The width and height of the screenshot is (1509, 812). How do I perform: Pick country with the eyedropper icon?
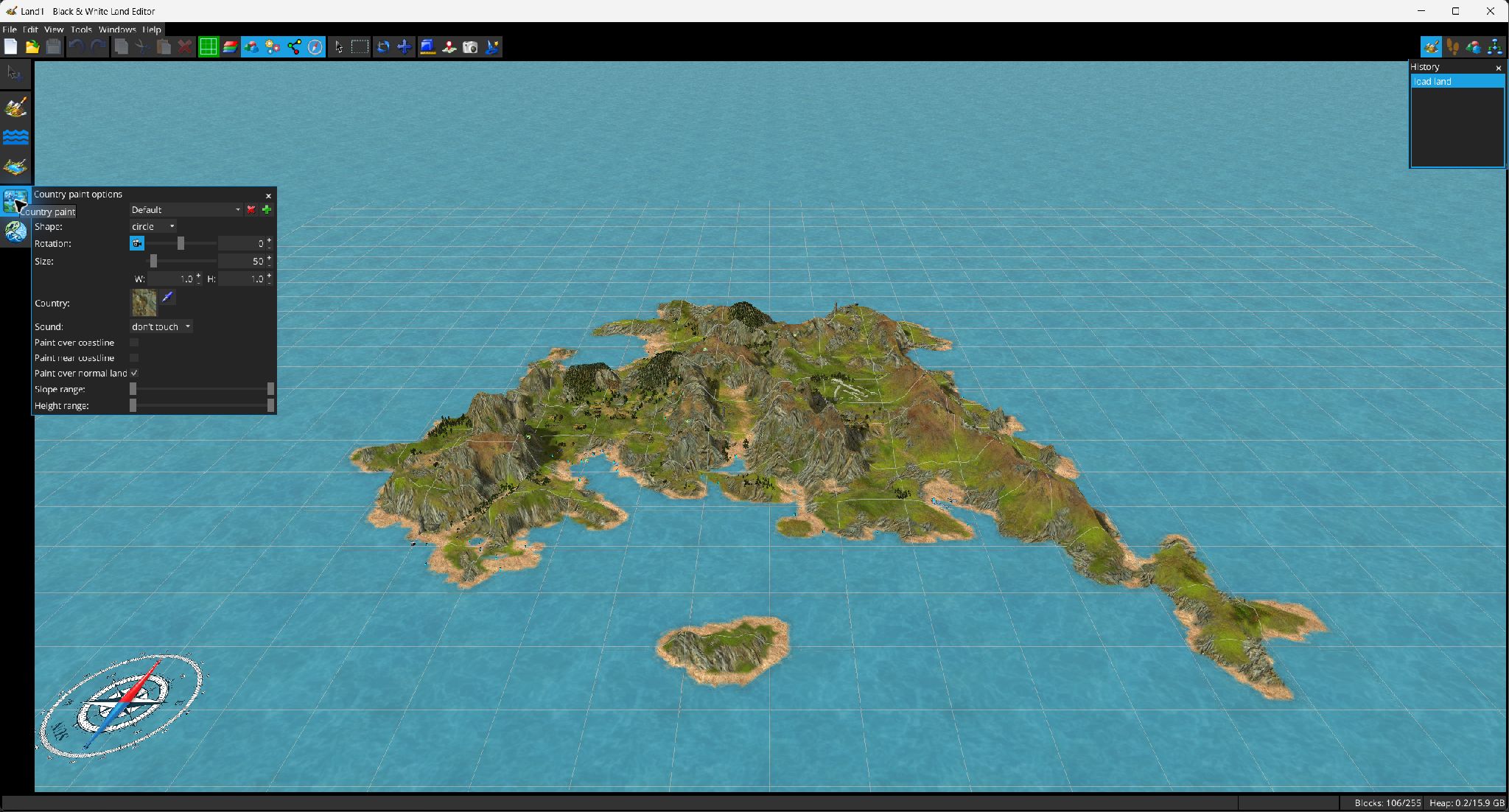pos(167,297)
